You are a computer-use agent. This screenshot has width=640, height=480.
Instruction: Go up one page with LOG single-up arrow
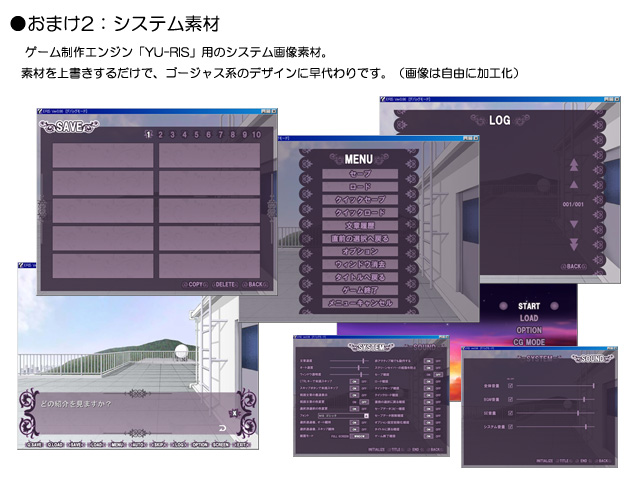click(574, 184)
